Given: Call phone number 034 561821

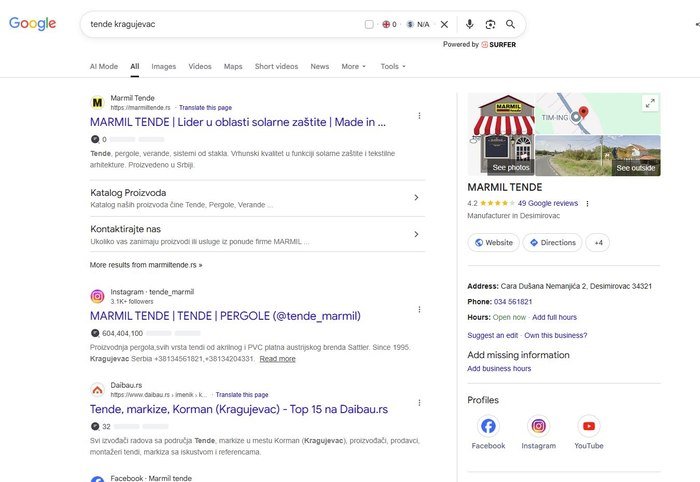Looking at the screenshot, I should [513, 302].
